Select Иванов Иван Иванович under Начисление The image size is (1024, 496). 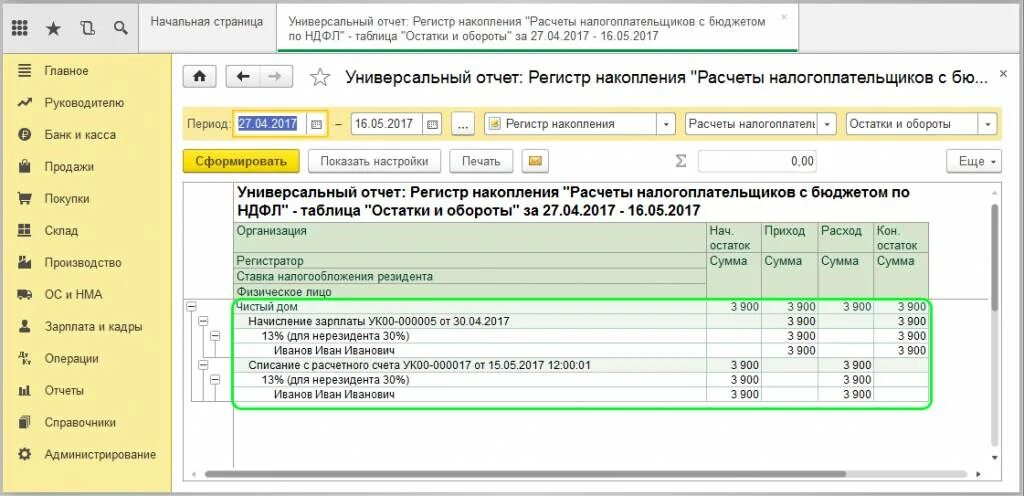pos(470,350)
